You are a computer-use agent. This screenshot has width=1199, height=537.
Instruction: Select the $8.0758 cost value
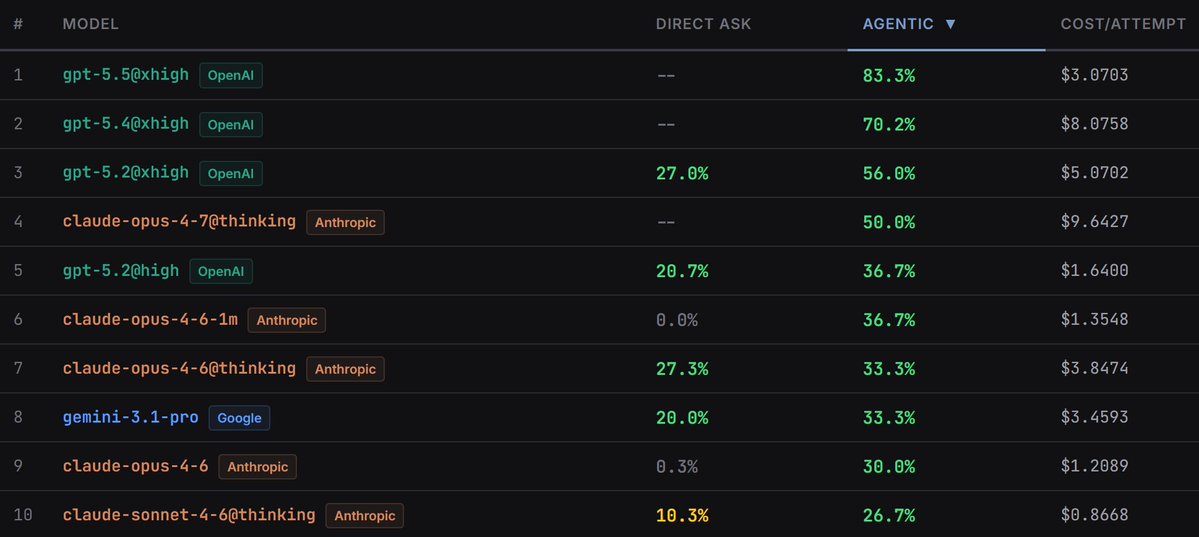coord(1094,125)
